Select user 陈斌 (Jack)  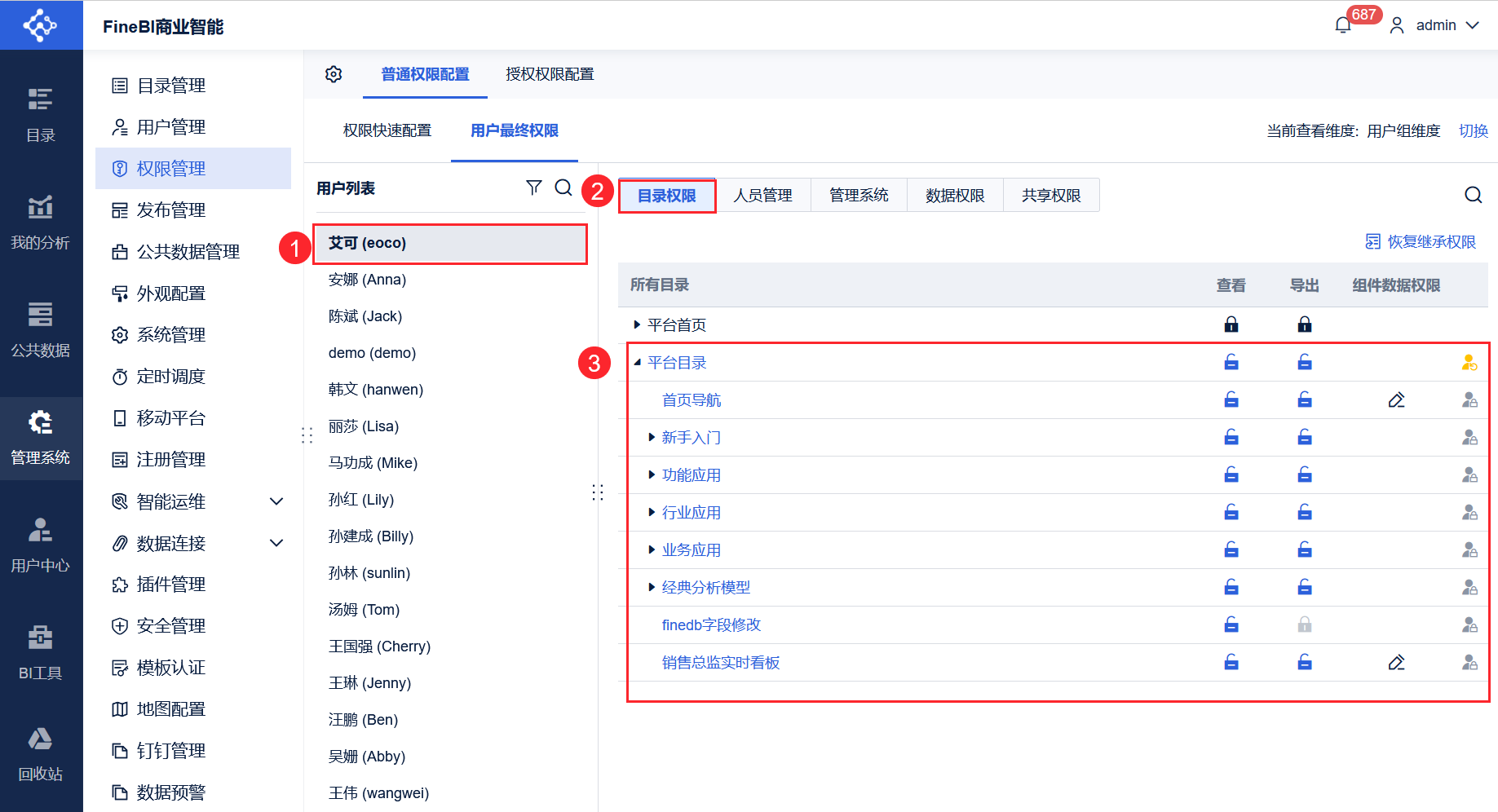[x=450, y=316]
